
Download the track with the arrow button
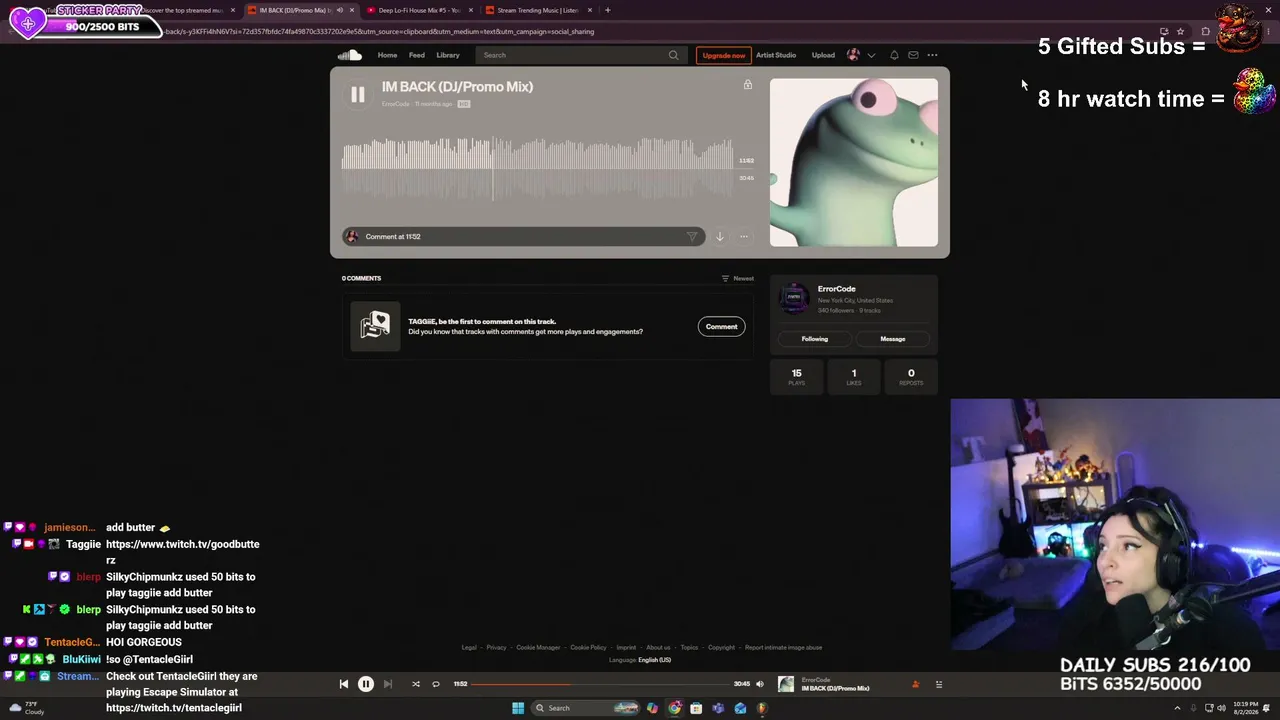tap(719, 237)
